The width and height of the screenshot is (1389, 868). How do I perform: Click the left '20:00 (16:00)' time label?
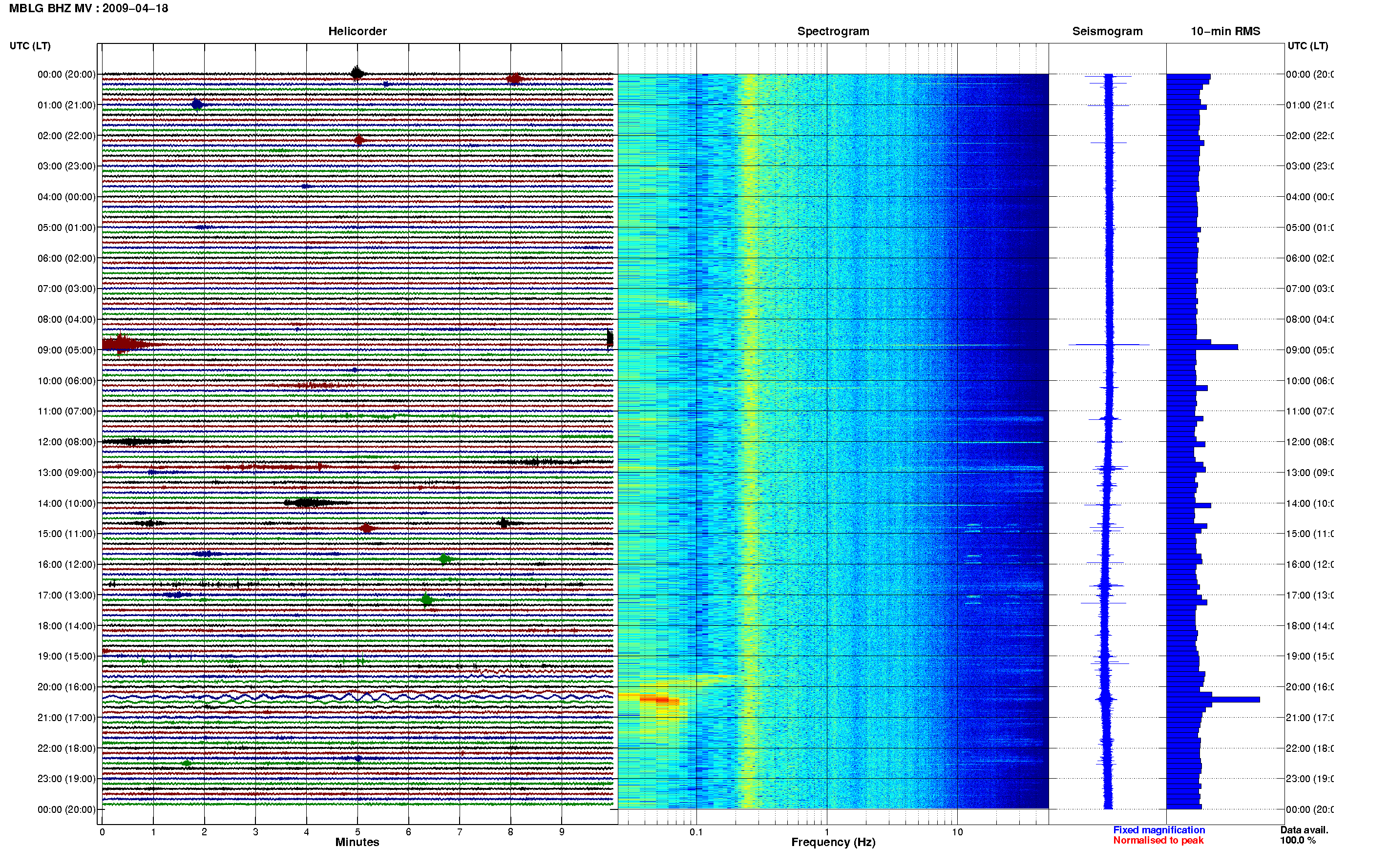pyautogui.click(x=66, y=686)
